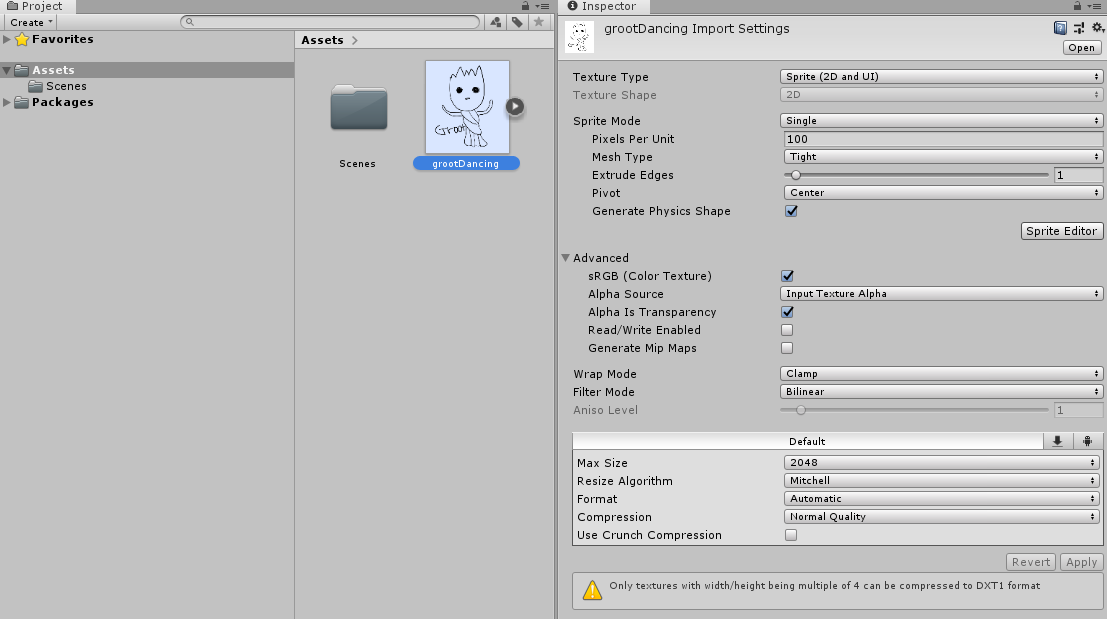Expand the Packages tree arrow
Screen dimensions: 1107x619
[6, 102]
